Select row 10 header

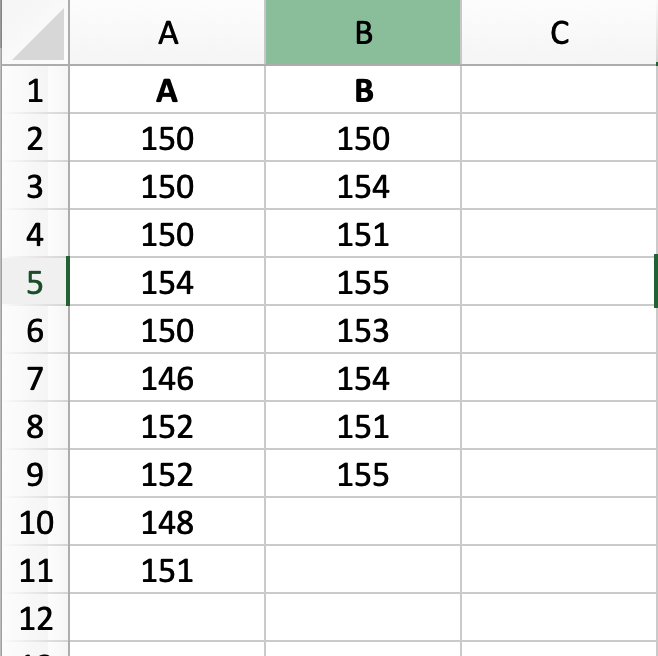pyautogui.click(x=35, y=523)
